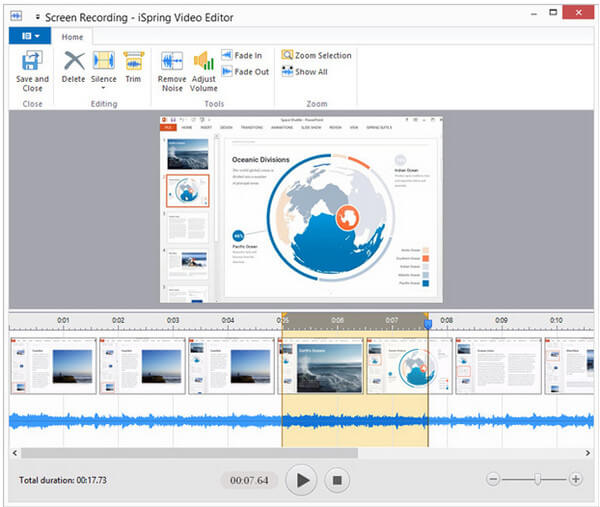The image size is (600, 507).
Task: Select the text-only frame thumbnail at 0:08
Action: [x=498, y=366]
